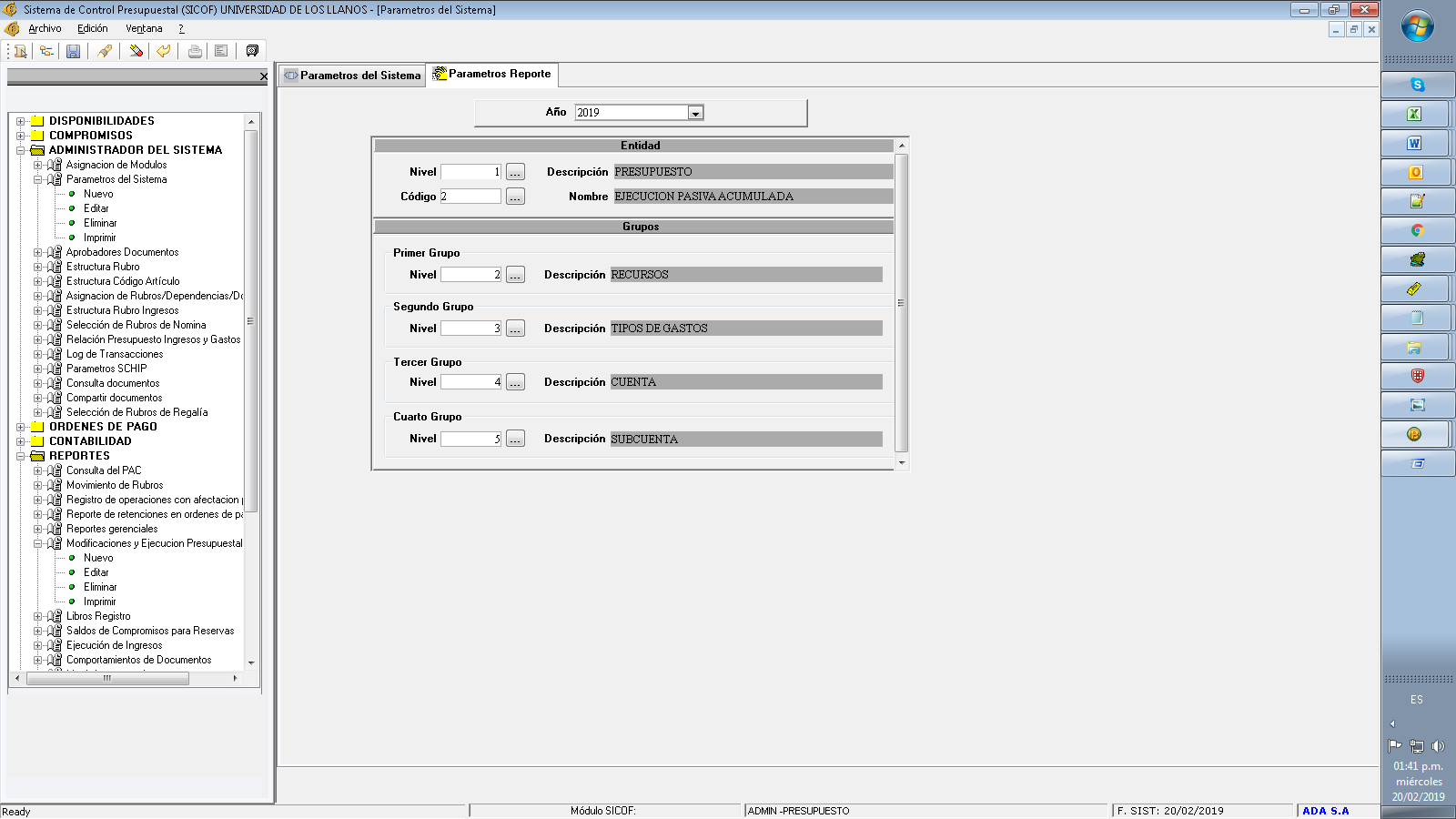Select Editar under Parametros del Sistema
The height and width of the screenshot is (819, 1456).
tap(96, 208)
